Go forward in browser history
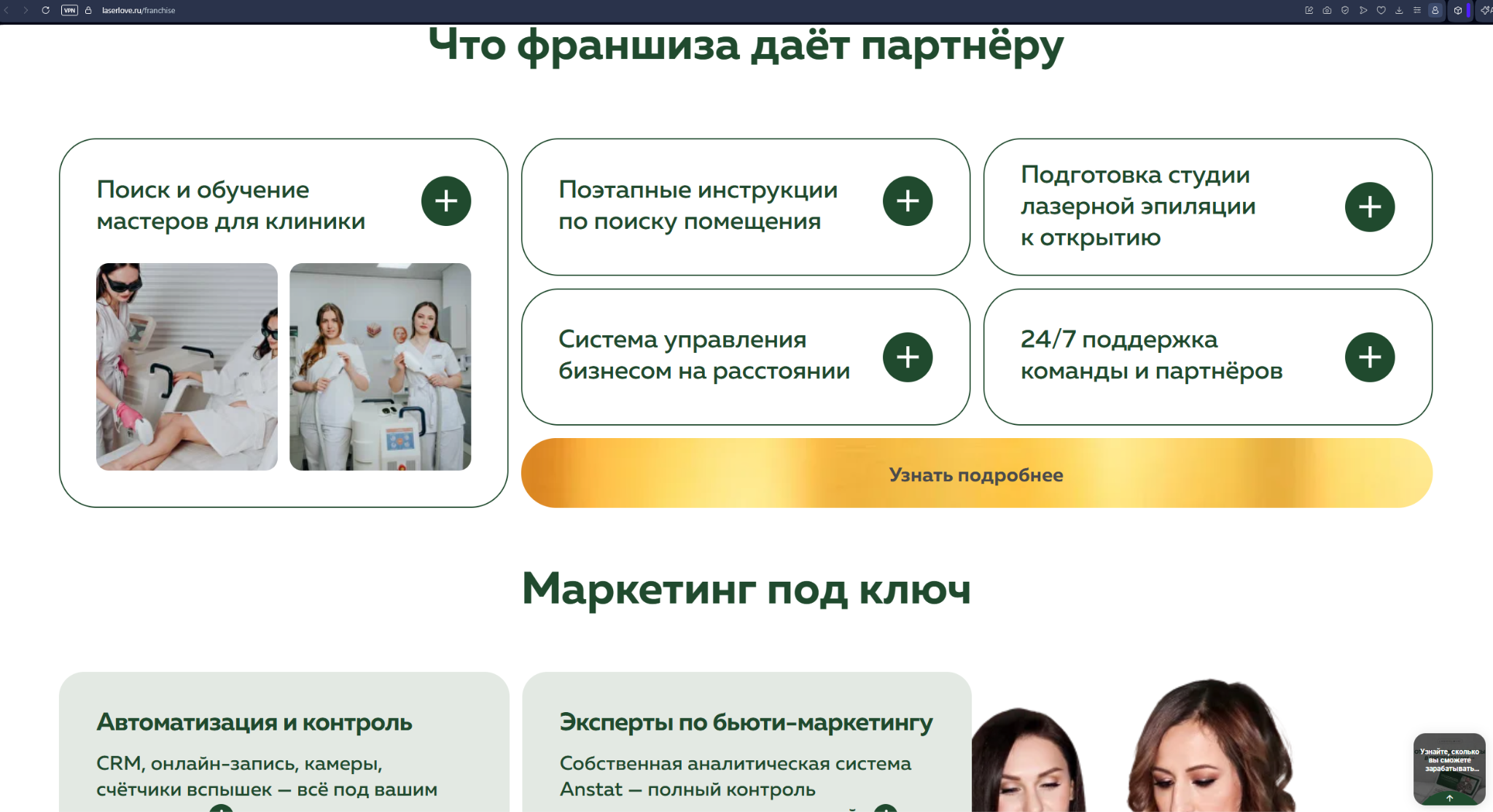1493x812 pixels. click(26, 10)
